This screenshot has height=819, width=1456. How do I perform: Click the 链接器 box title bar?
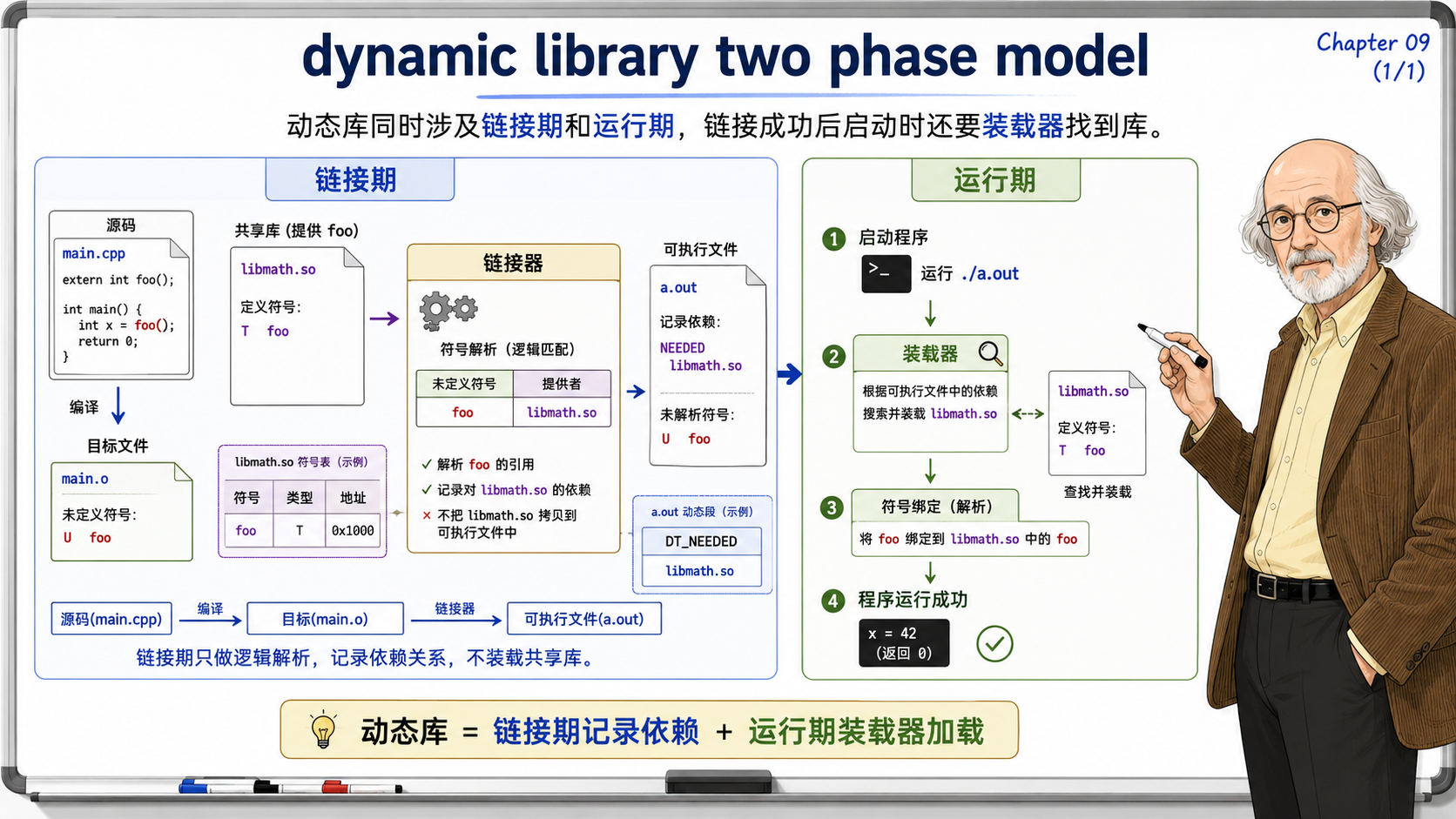(x=513, y=263)
